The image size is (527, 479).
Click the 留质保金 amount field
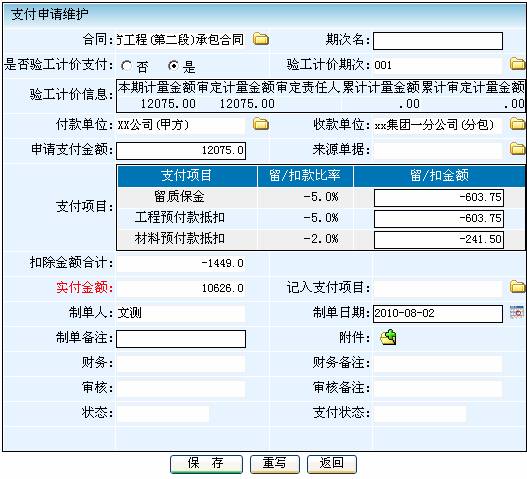[x=439, y=198]
